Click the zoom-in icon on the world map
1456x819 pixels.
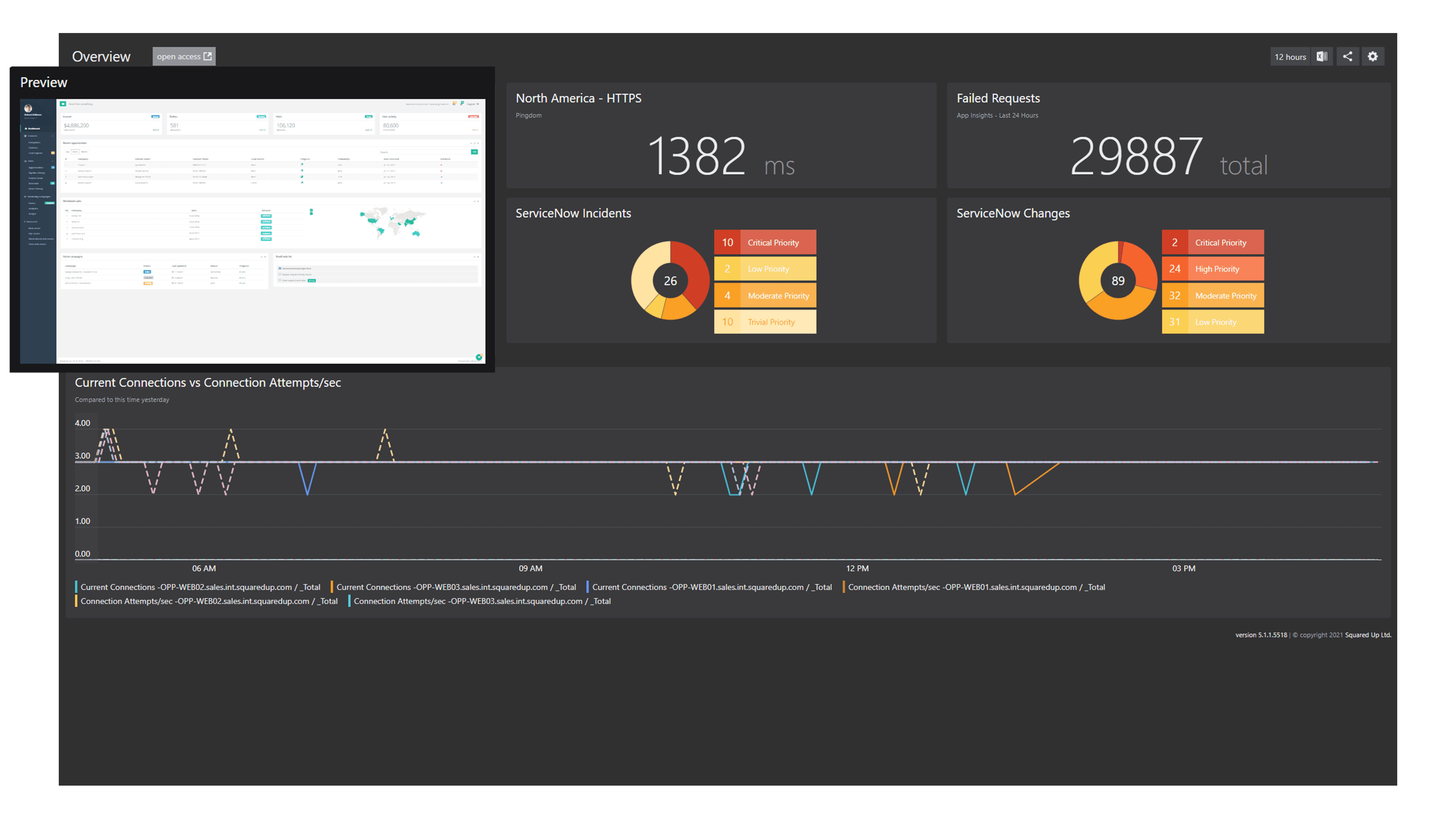[x=311, y=210]
